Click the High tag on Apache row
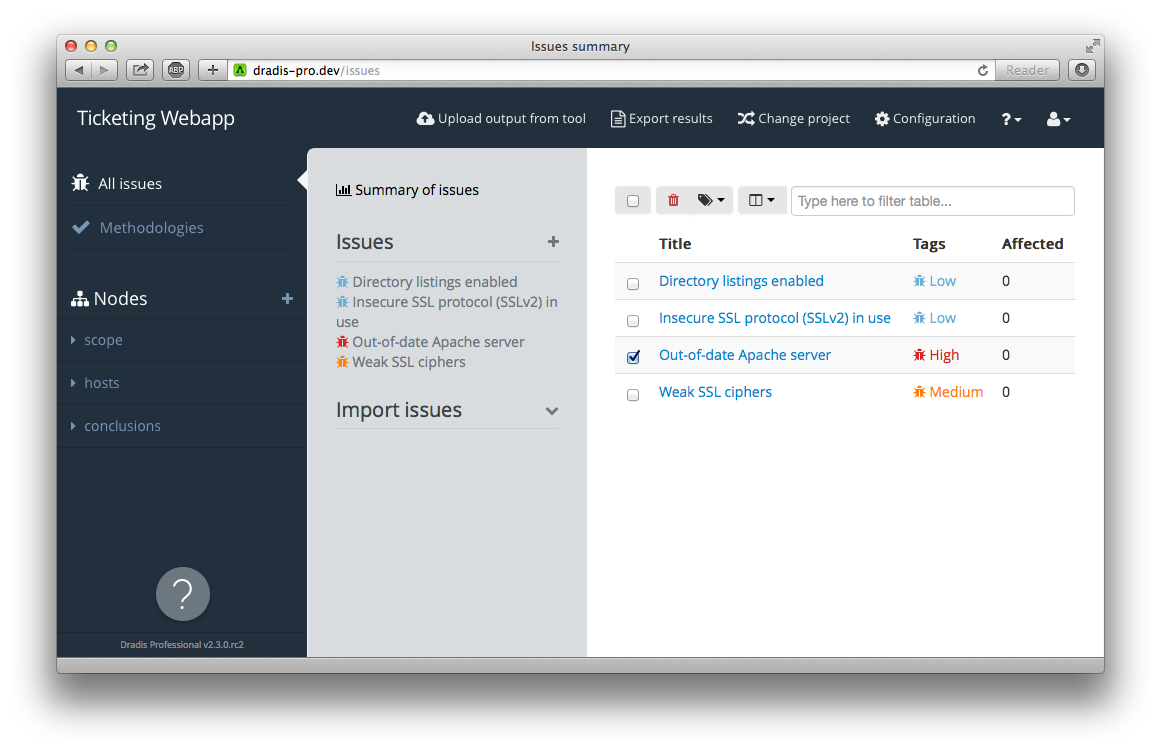The height and width of the screenshot is (752, 1161). (x=936, y=355)
